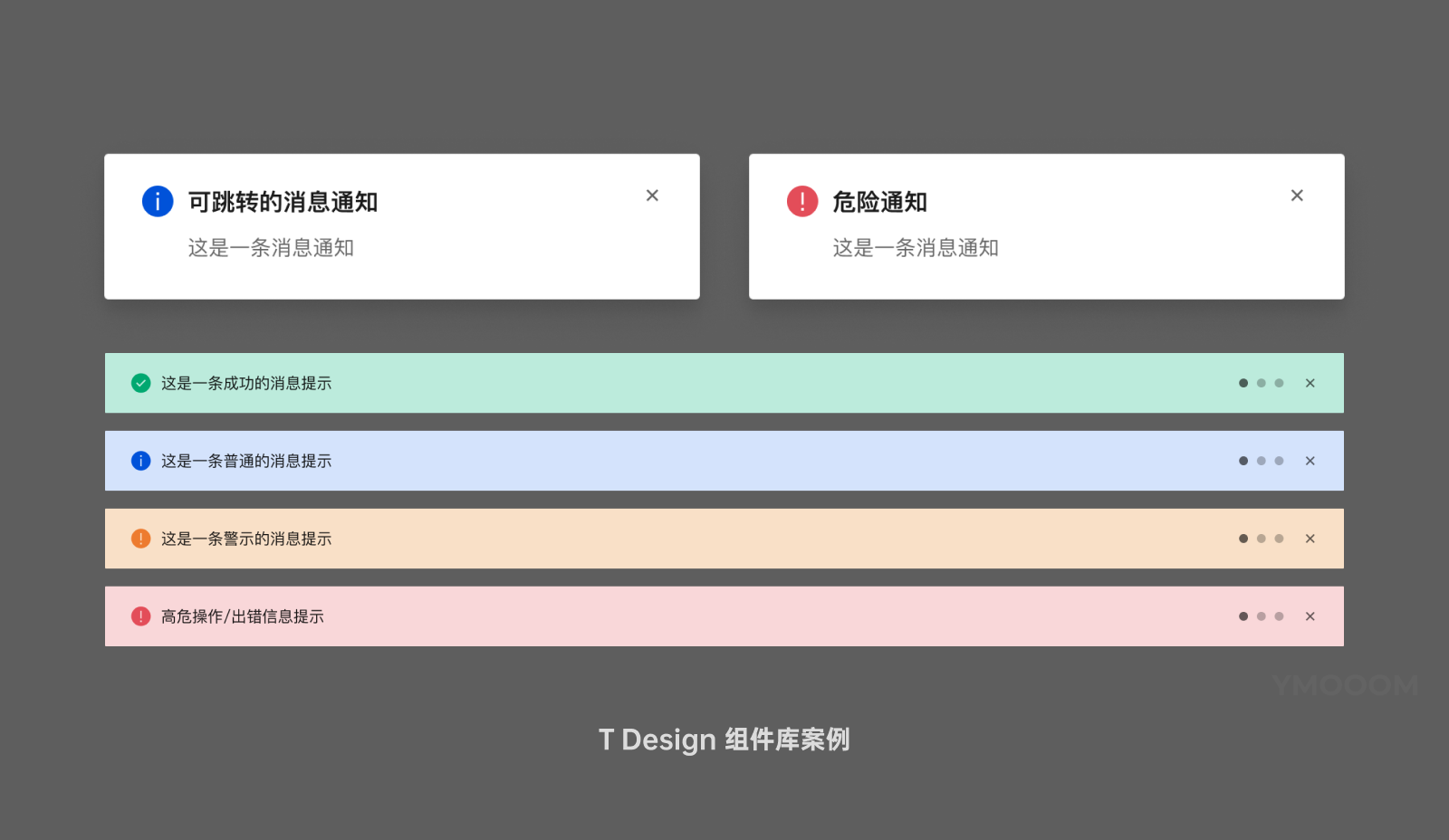Click the exclamation icon inside 危险通知 card
Image resolution: width=1449 pixels, height=840 pixels.
point(801,201)
